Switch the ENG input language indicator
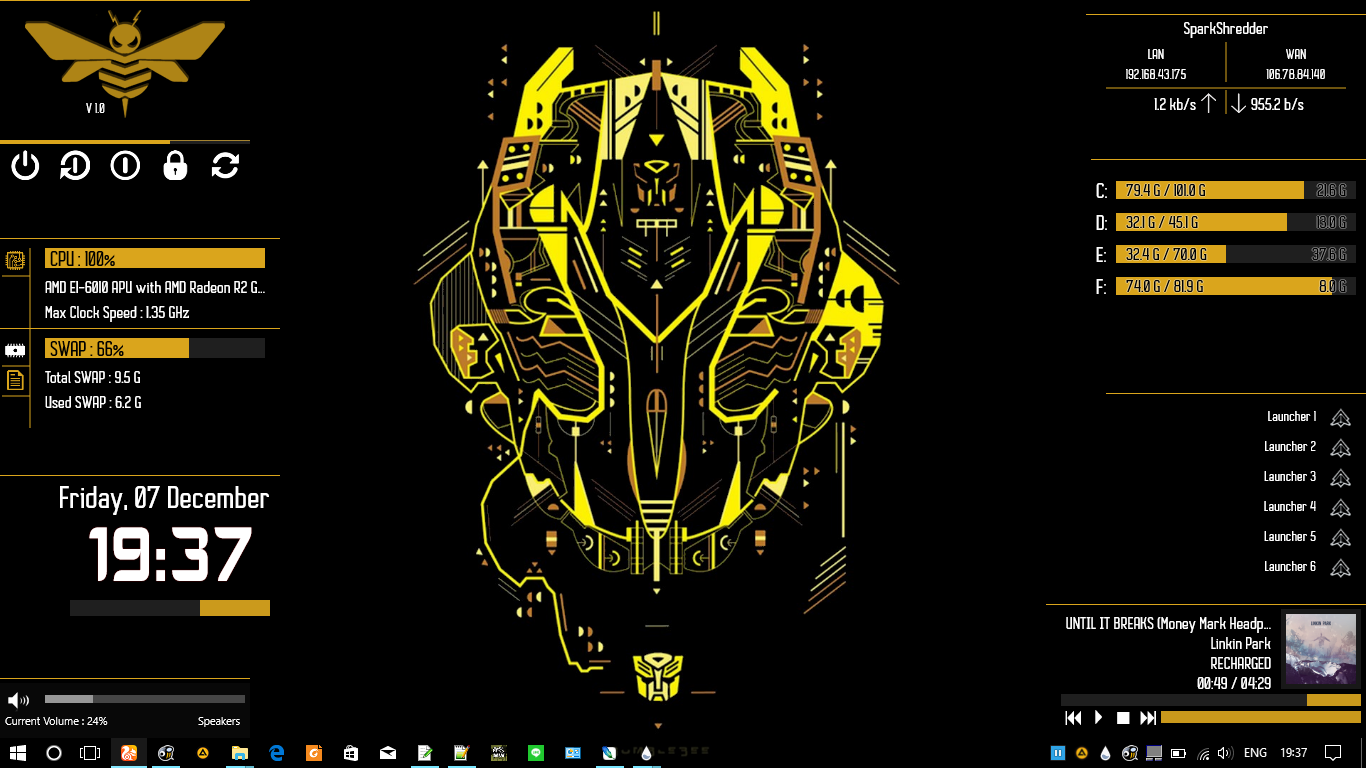Image resolution: width=1366 pixels, height=768 pixels. click(1255, 753)
